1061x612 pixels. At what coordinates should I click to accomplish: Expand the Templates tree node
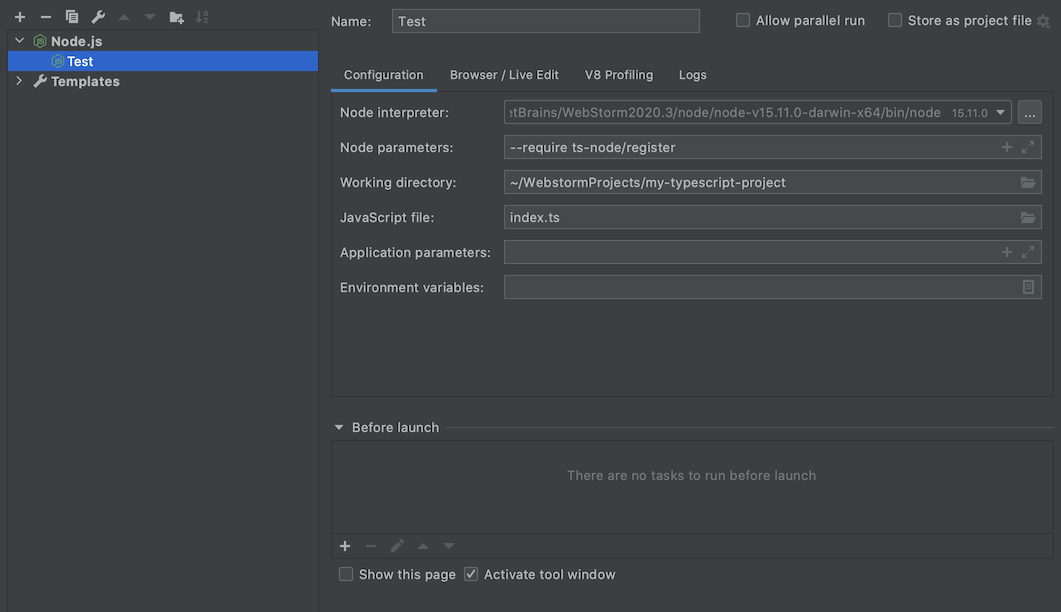tap(20, 81)
